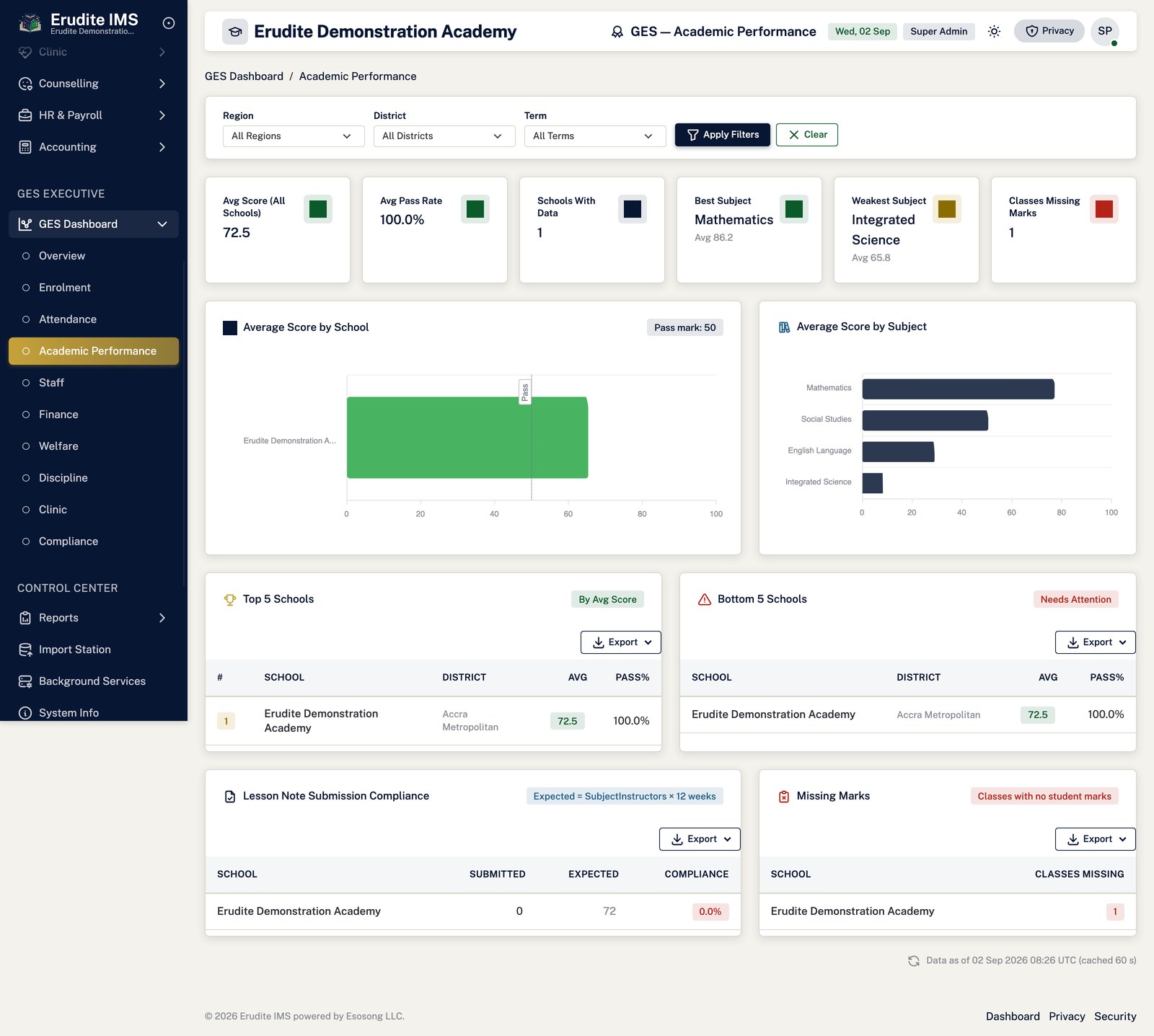The width and height of the screenshot is (1154, 1036).
Task: Click the graduation cap icon in header
Action: coord(235,32)
